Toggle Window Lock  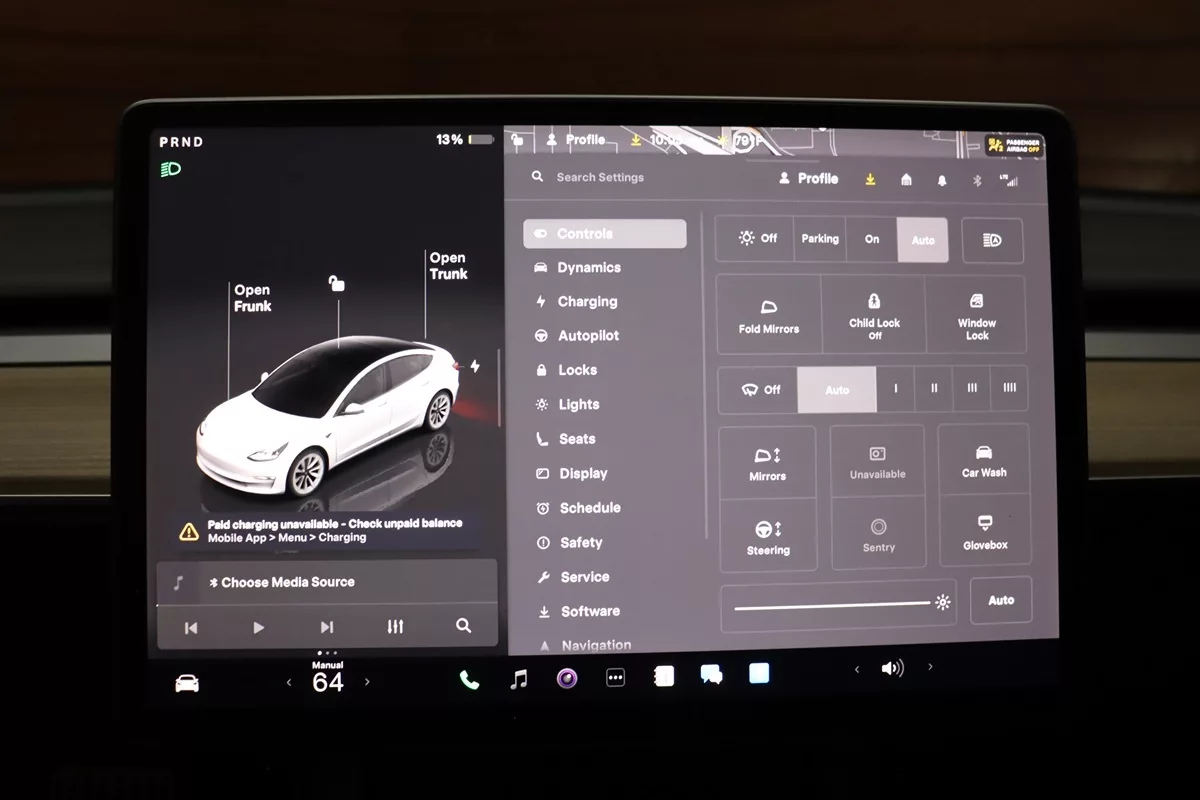click(x=976, y=315)
